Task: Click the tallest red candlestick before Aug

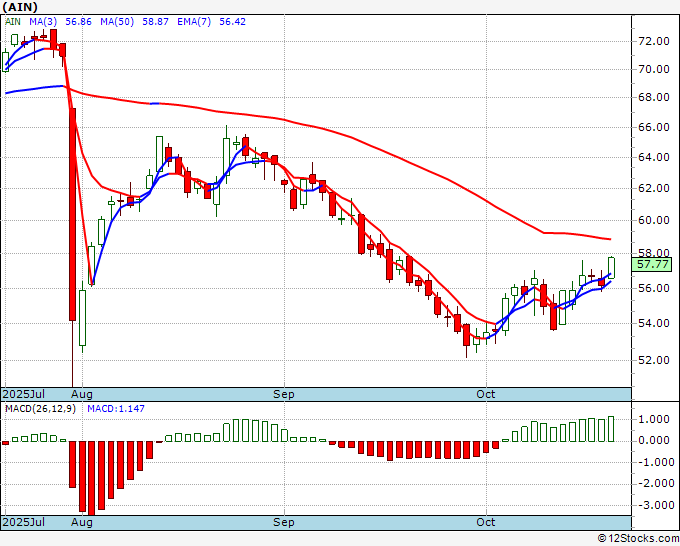Action: 72,214
